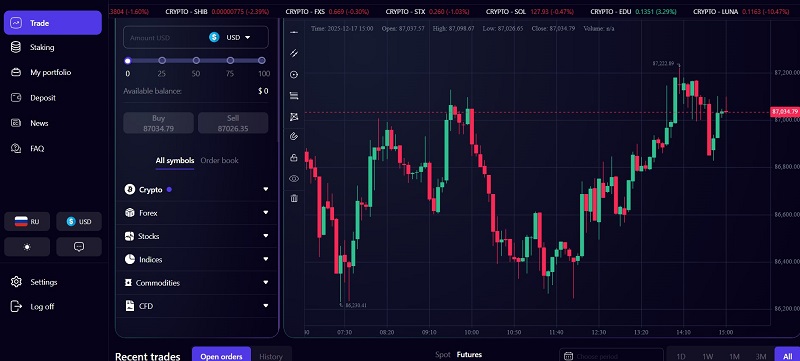
Task: Click the Indices pie chart icon
Action: (130, 260)
